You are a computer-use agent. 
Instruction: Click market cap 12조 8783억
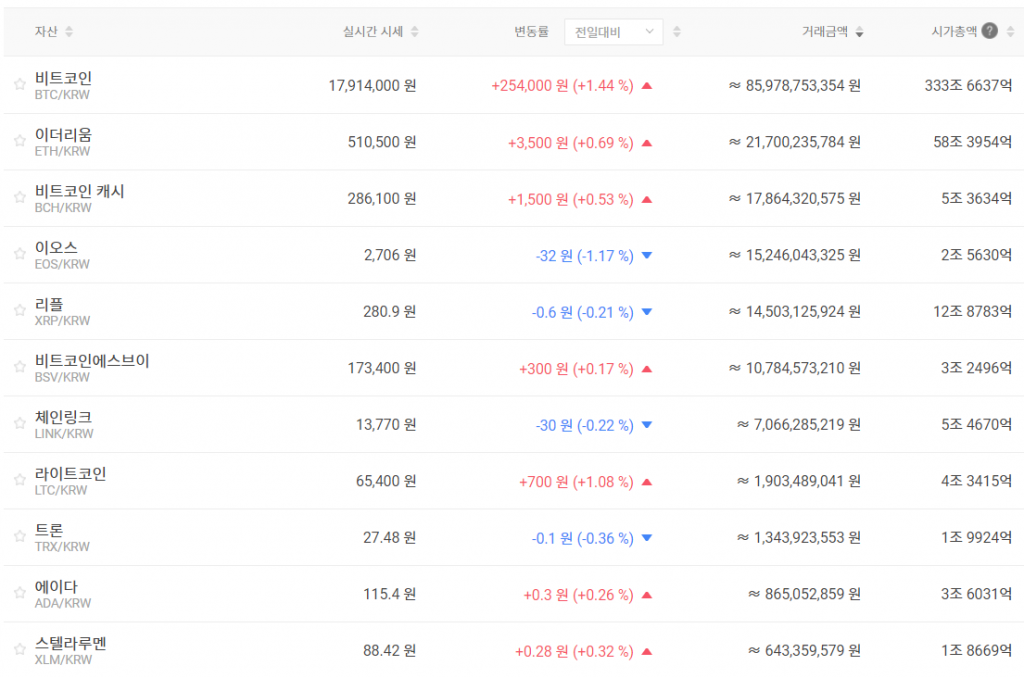pyautogui.click(x=973, y=312)
